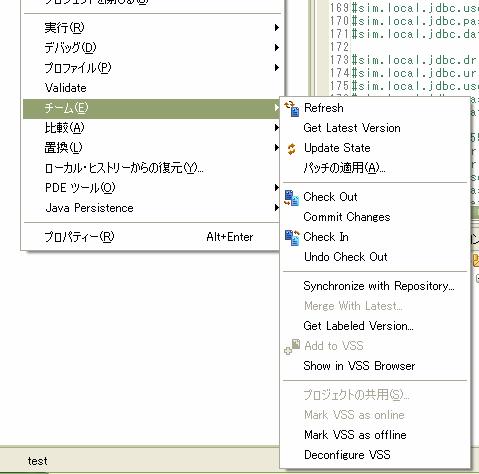Expand the Java Persistence submenu arrow
This screenshot has height=474, width=479.
click(276, 208)
